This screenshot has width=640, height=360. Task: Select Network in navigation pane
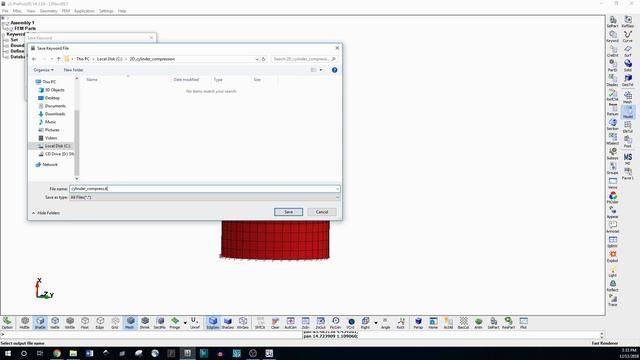(x=50, y=164)
